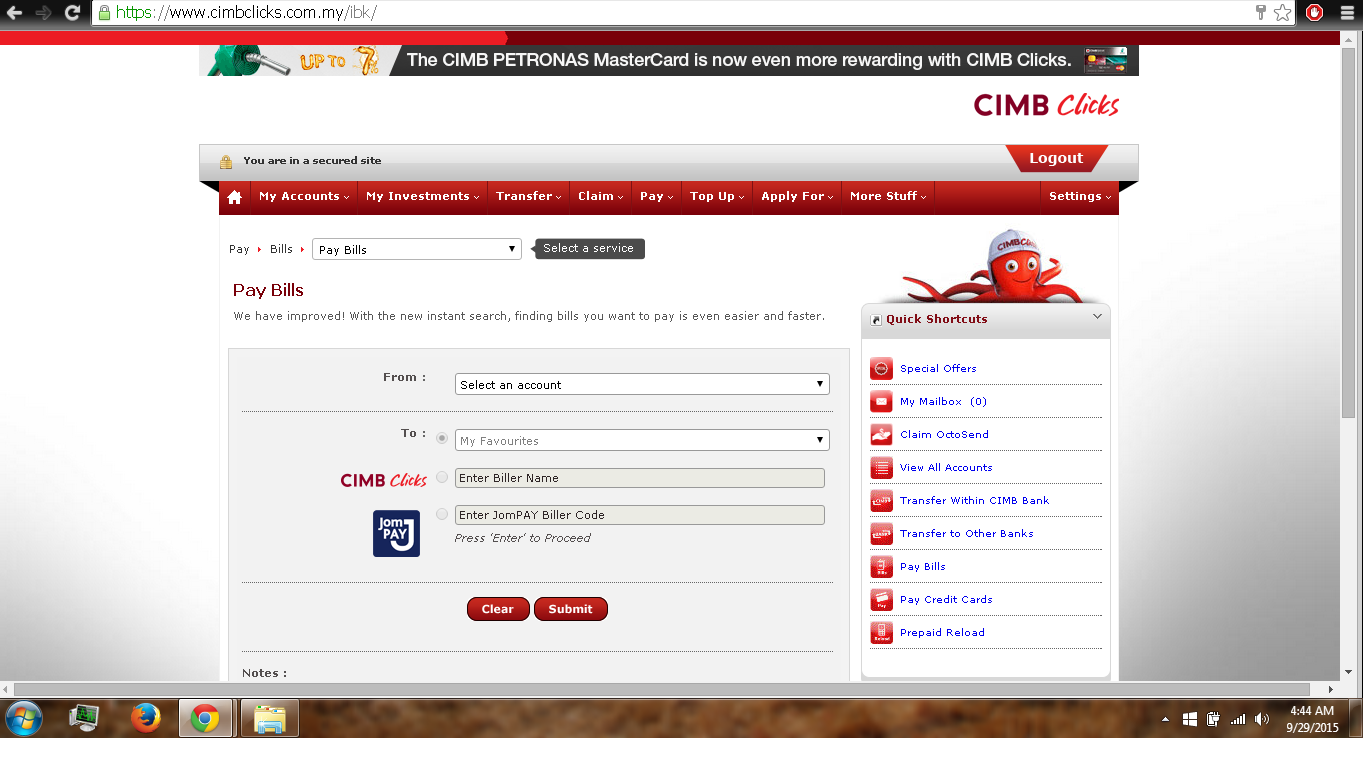Reload the page with browser refresh icon
The image size is (1366, 768).
(x=72, y=13)
